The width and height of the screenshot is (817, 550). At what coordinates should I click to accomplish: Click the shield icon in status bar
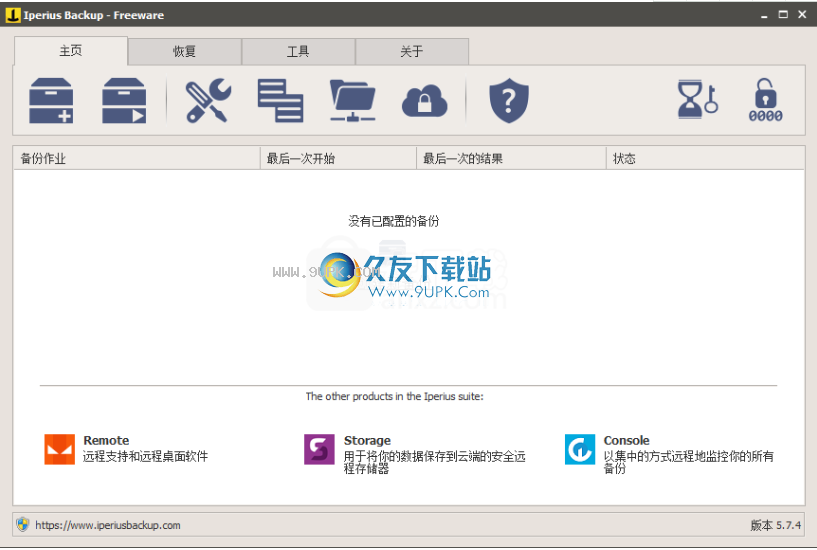(22, 524)
